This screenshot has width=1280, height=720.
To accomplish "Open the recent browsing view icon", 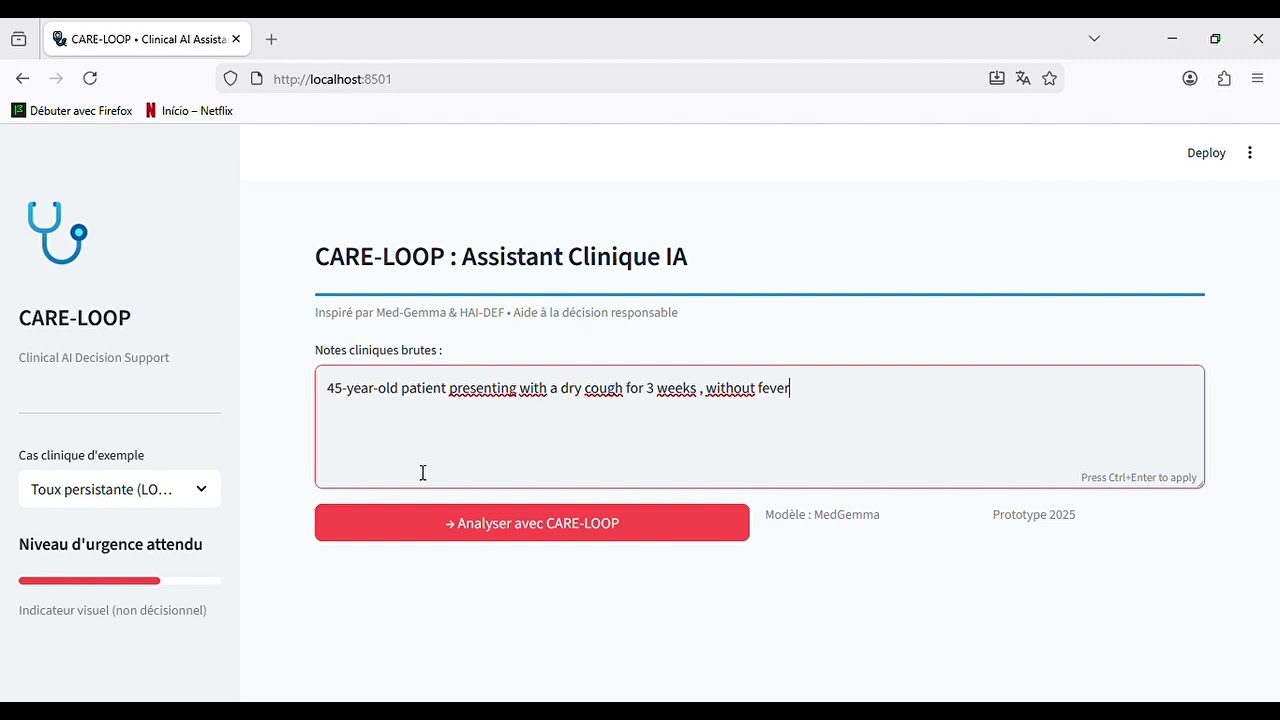I will (x=19, y=40).
